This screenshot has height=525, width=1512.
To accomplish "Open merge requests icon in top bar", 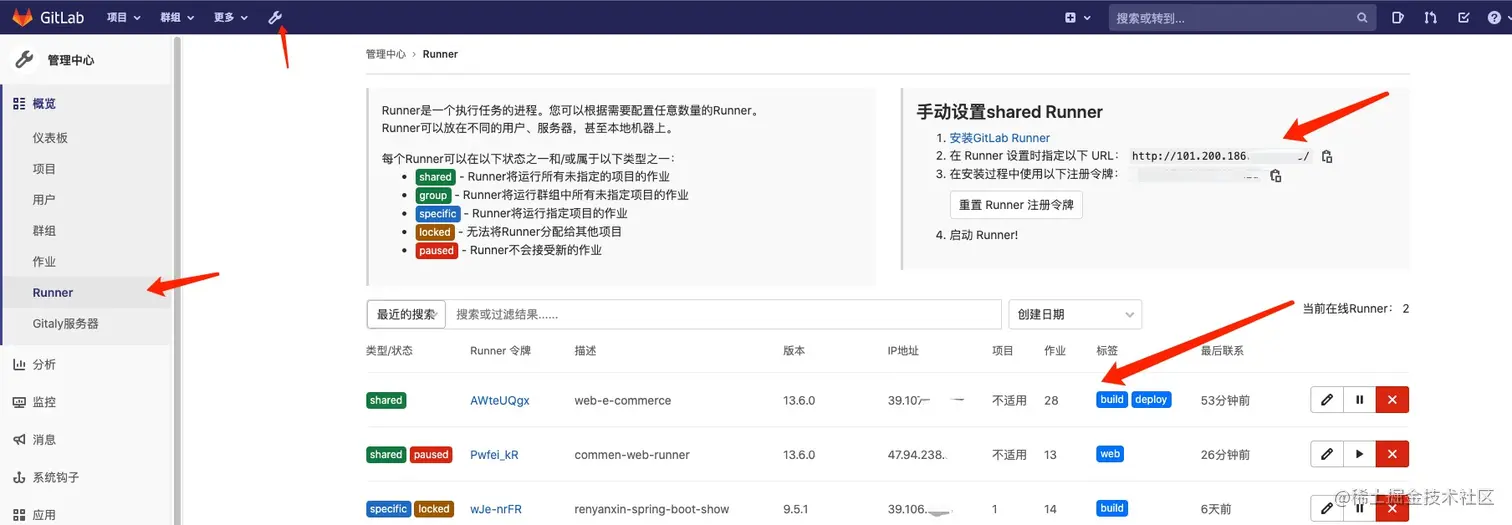I will click(x=1431, y=18).
